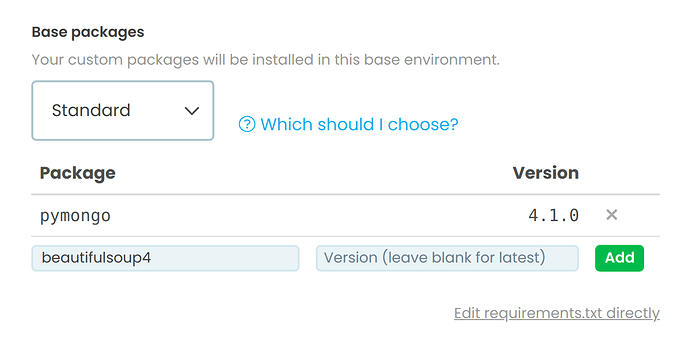Click the question mark help icon
The image size is (690, 361).
[247, 124]
